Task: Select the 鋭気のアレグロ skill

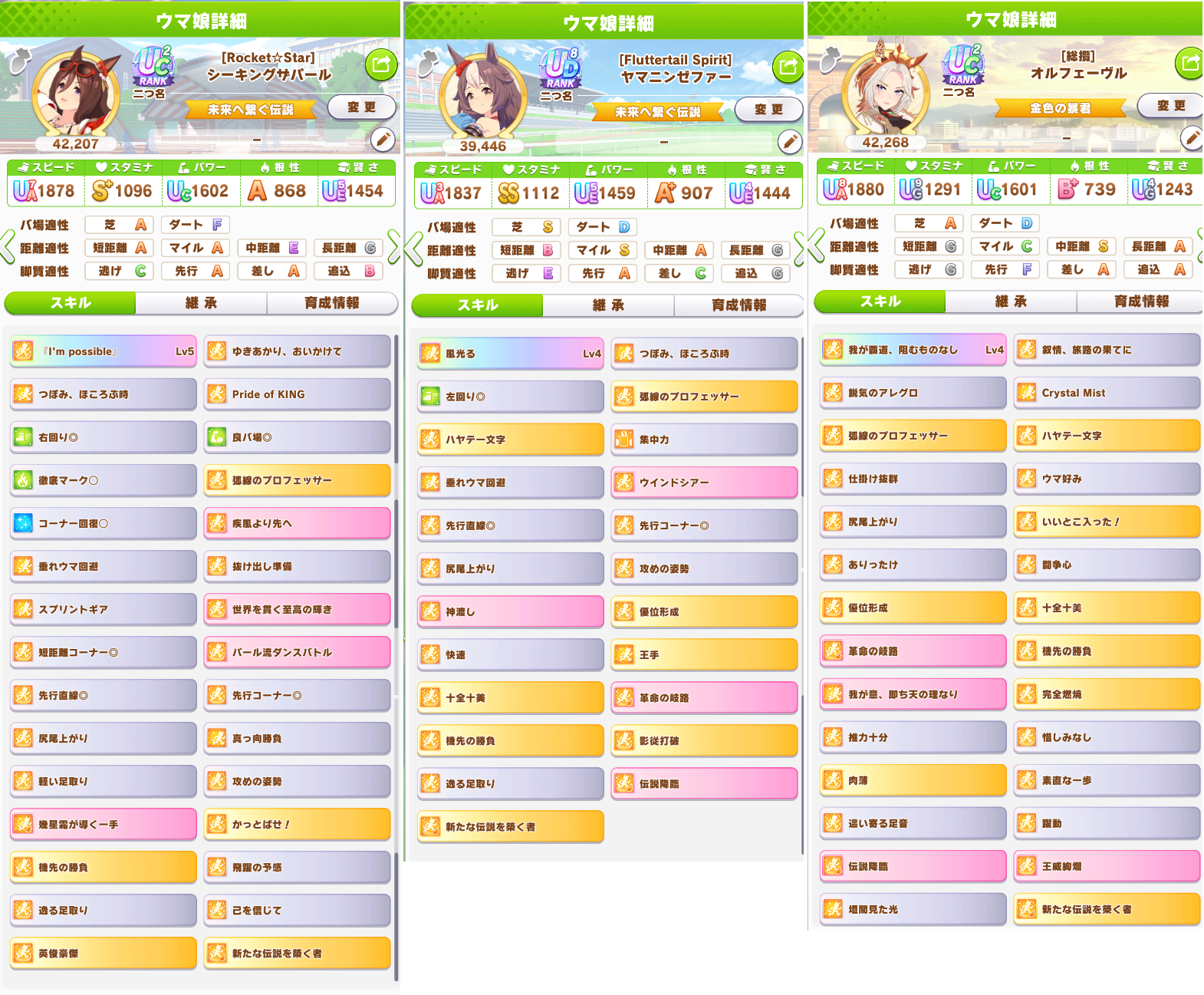Action: coord(913,393)
